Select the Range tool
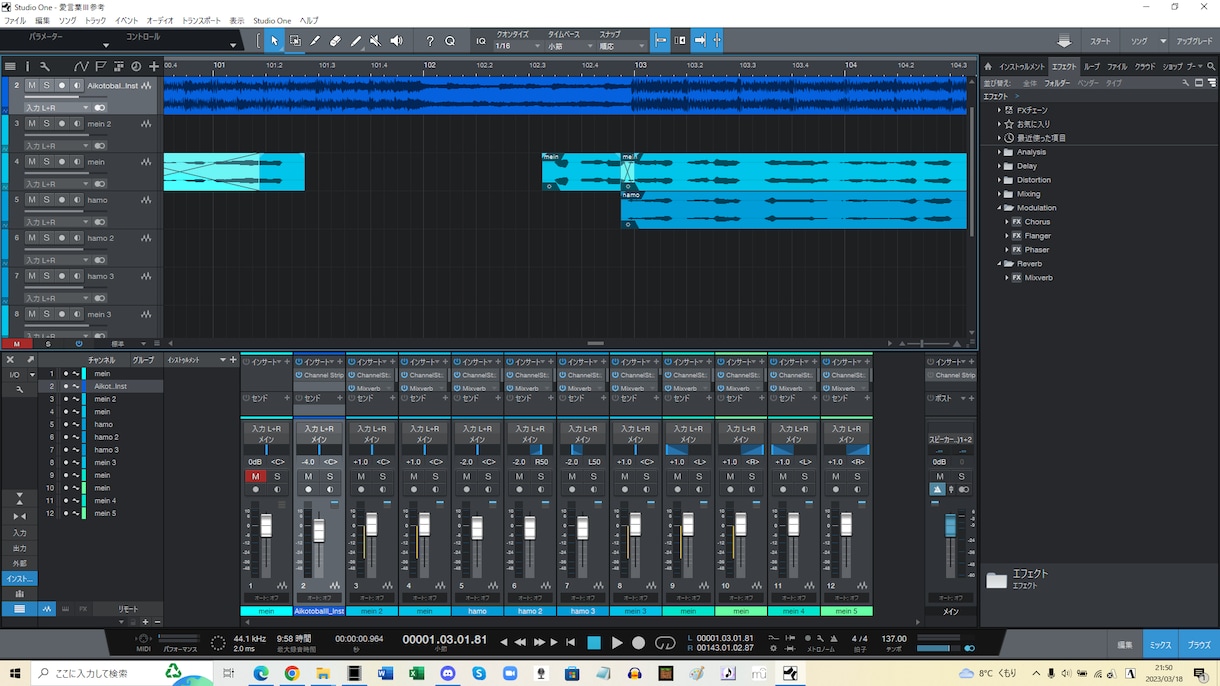 (295, 41)
